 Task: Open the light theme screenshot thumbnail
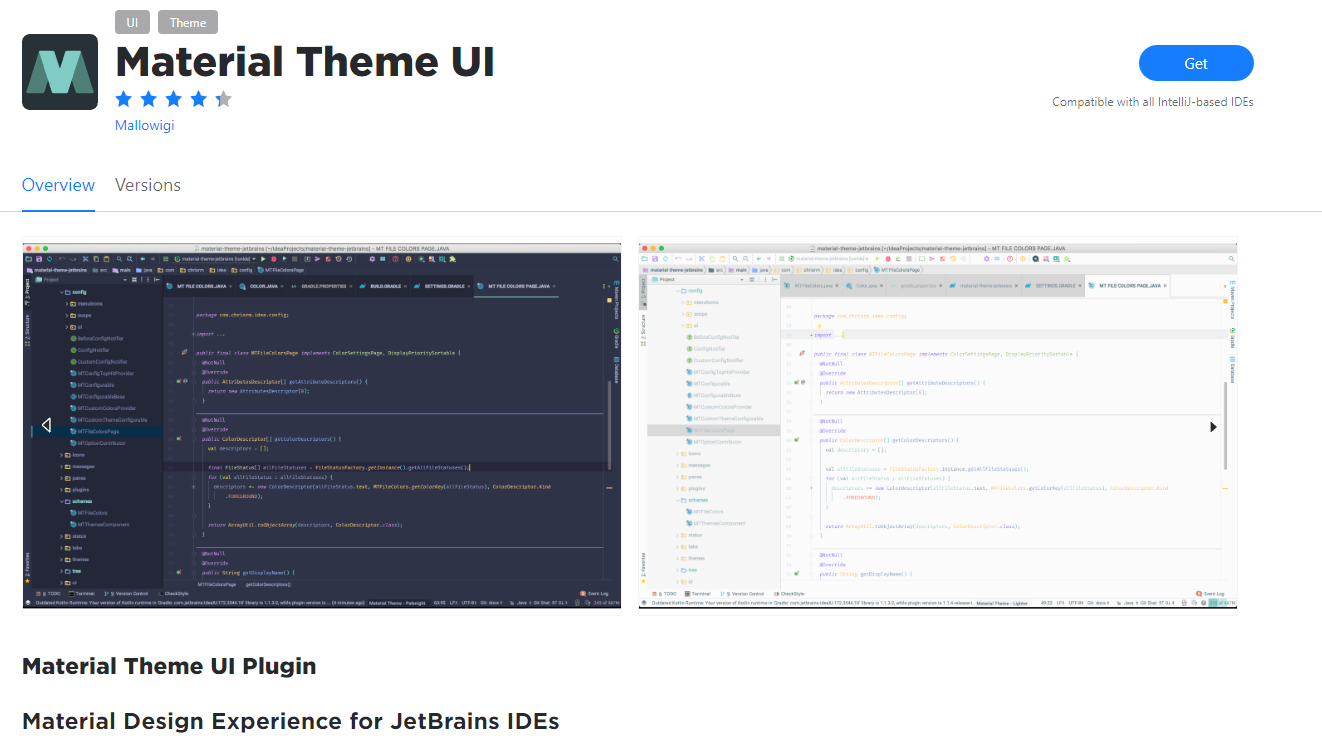(x=938, y=424)
